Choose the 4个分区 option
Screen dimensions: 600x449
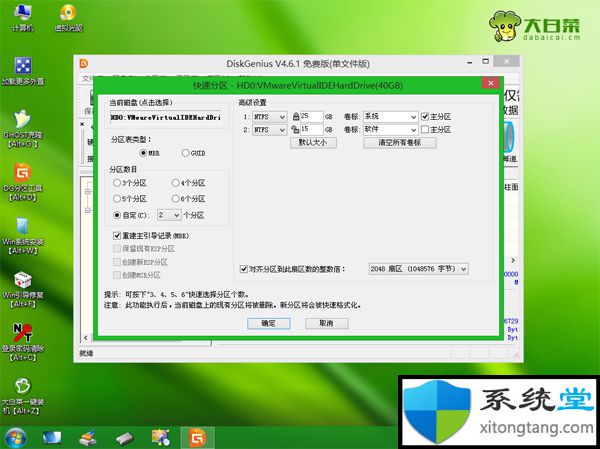[x=188, y=183]
